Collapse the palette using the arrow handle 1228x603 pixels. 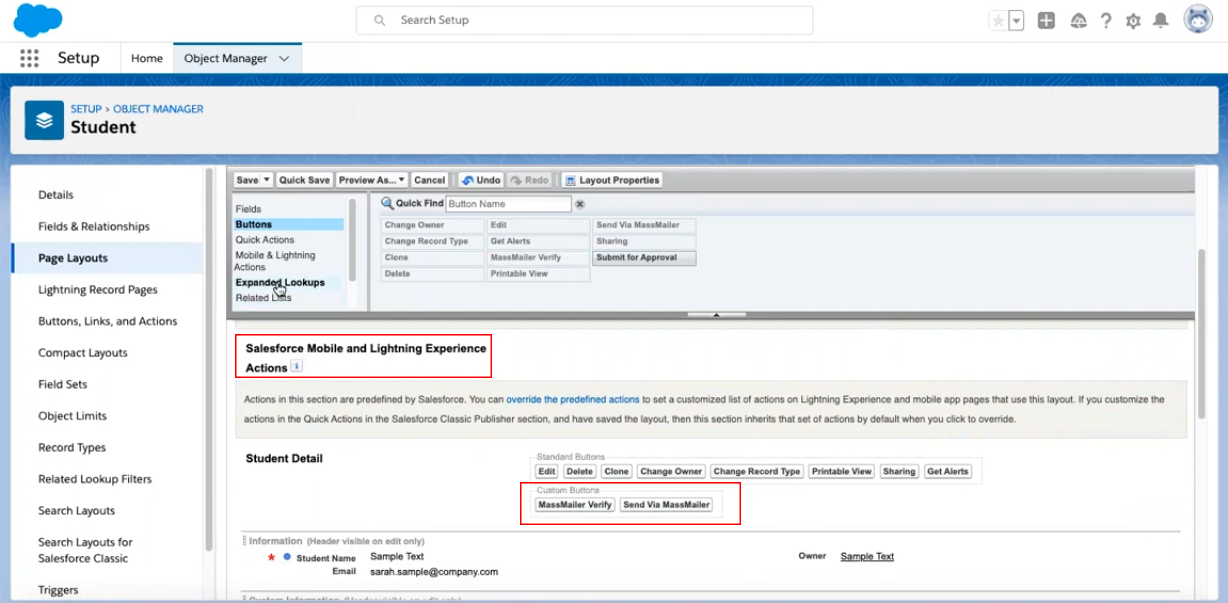point(716,314)
